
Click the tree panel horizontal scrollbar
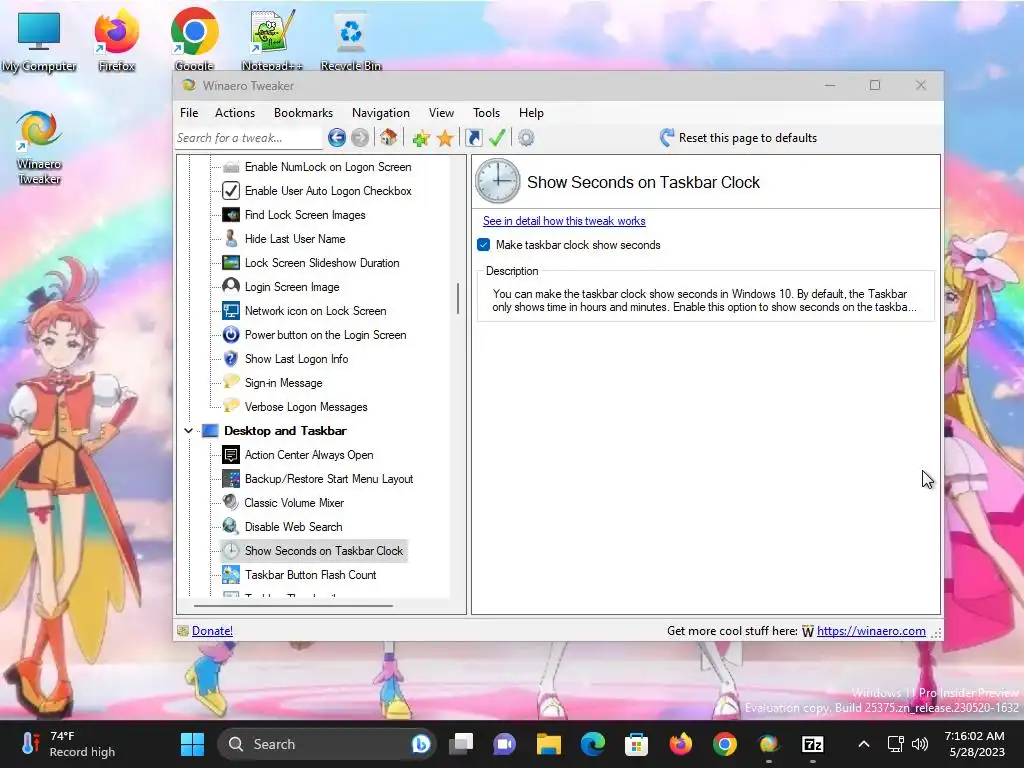(293, 606)
